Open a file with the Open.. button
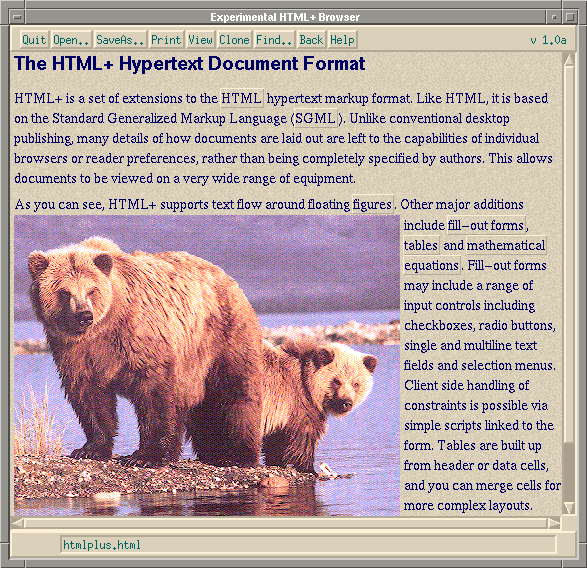 click(x=71, y=40)
